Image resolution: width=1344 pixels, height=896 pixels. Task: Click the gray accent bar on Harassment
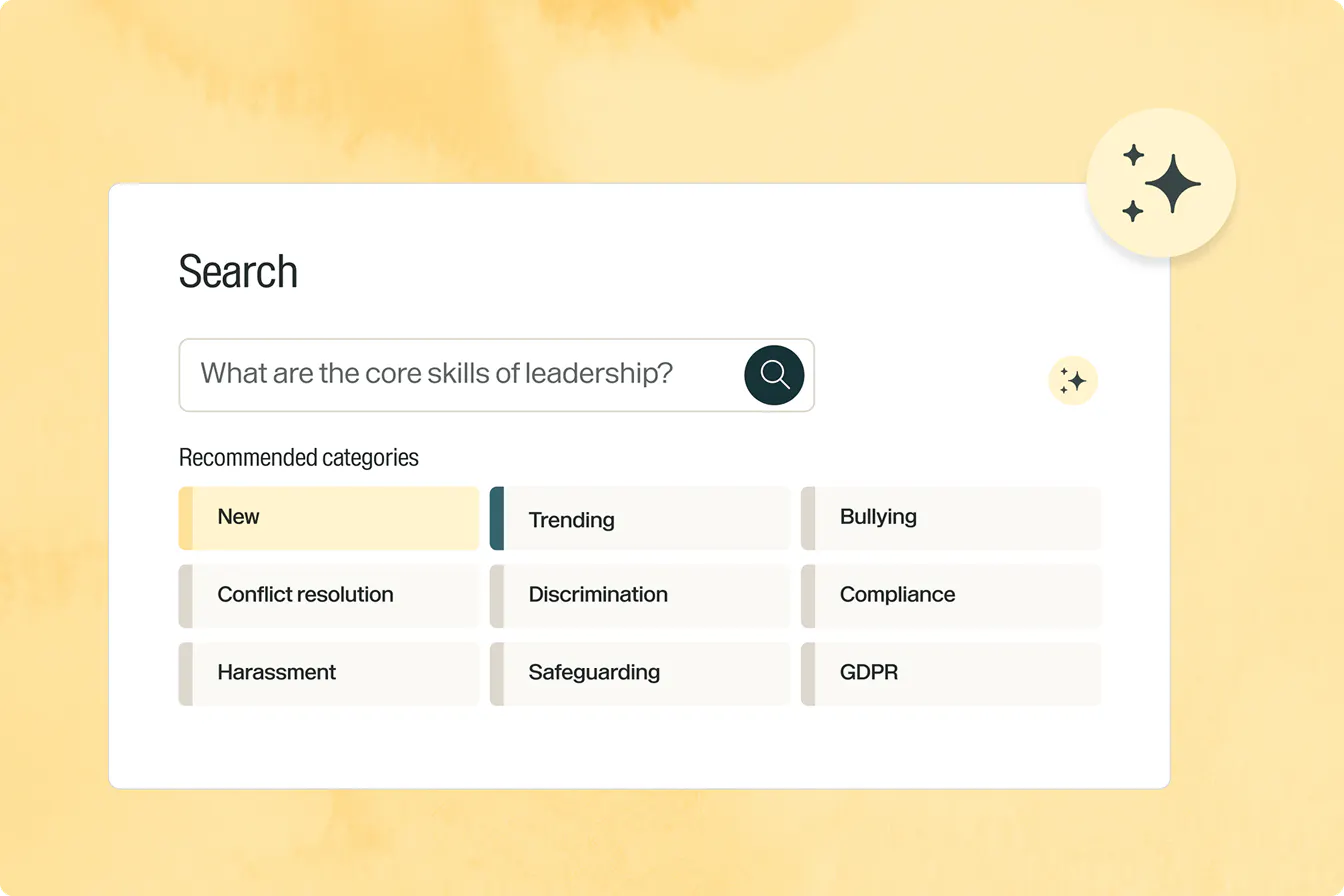pos(185,674)
